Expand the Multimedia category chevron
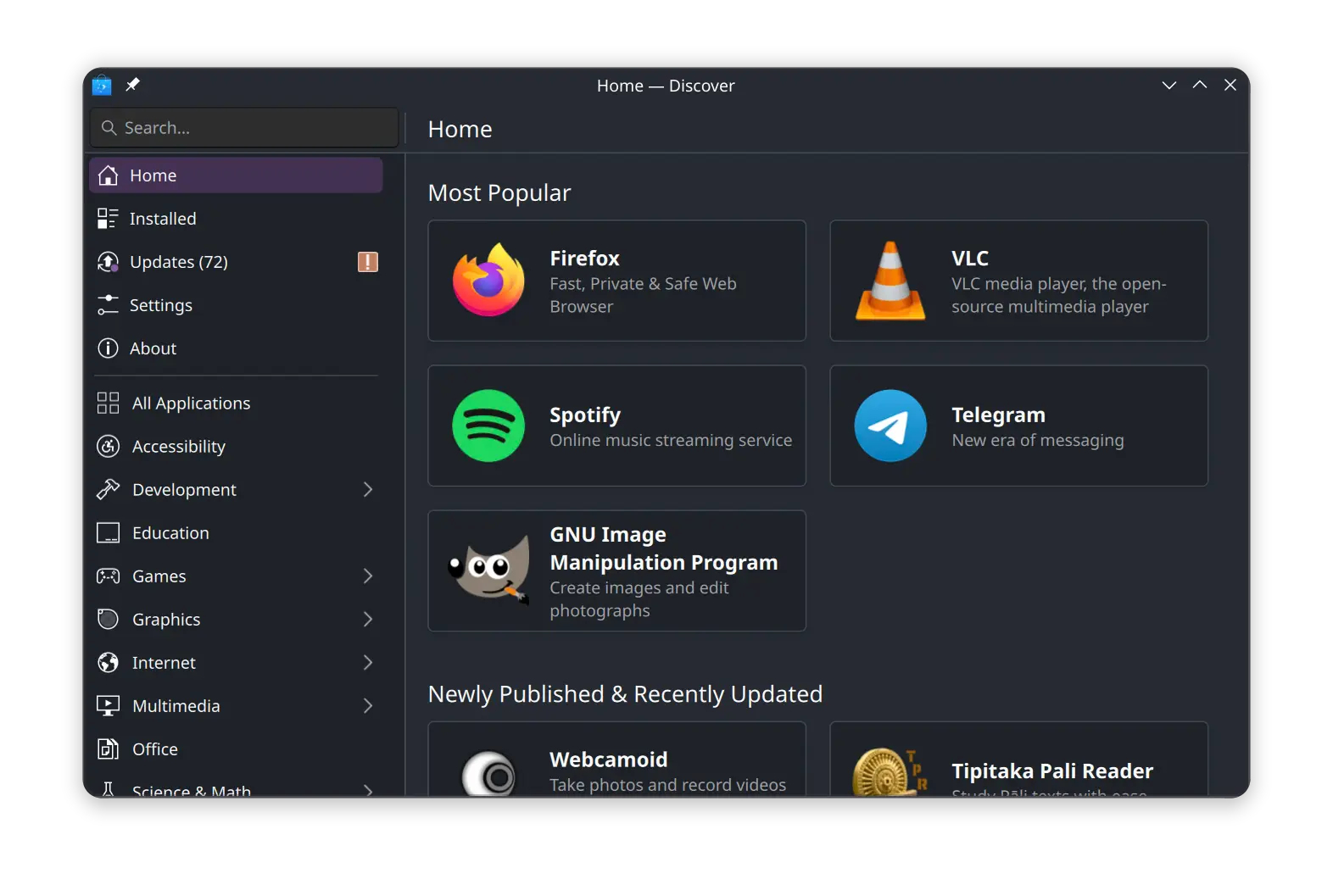This screenshot has height=896, width=1333. click(x=368, y=705)
